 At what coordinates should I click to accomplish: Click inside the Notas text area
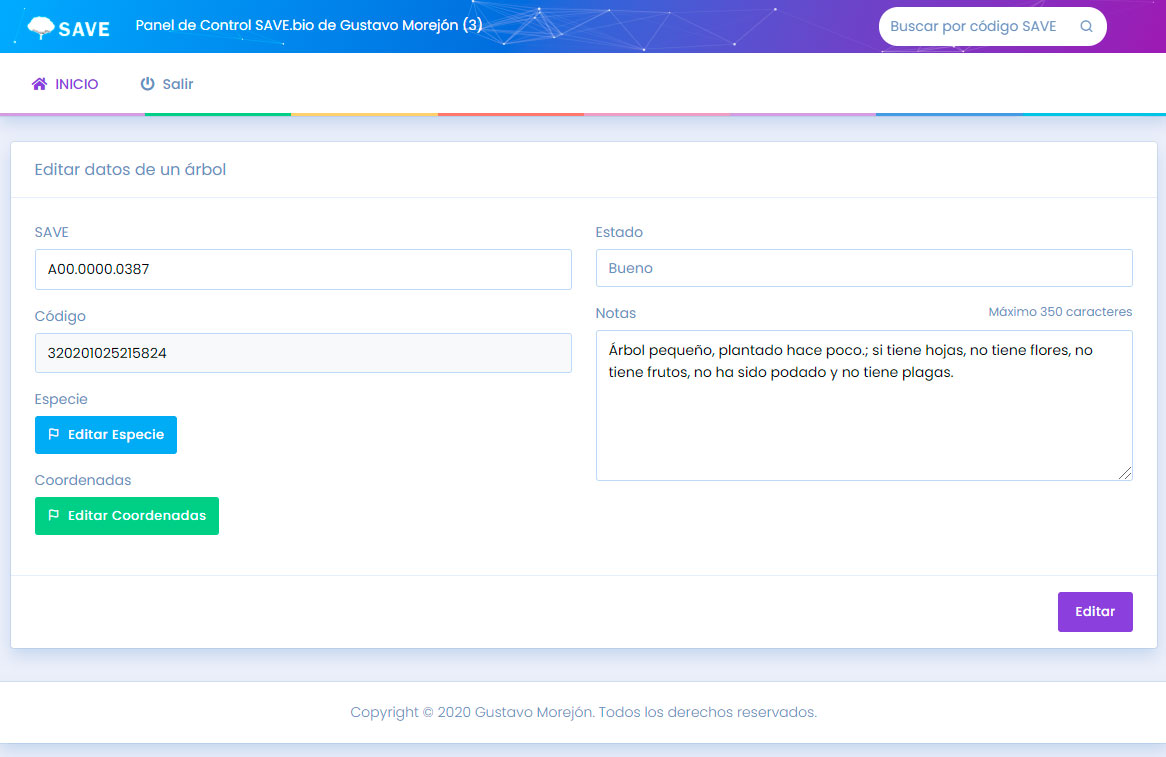pos(863,406)
